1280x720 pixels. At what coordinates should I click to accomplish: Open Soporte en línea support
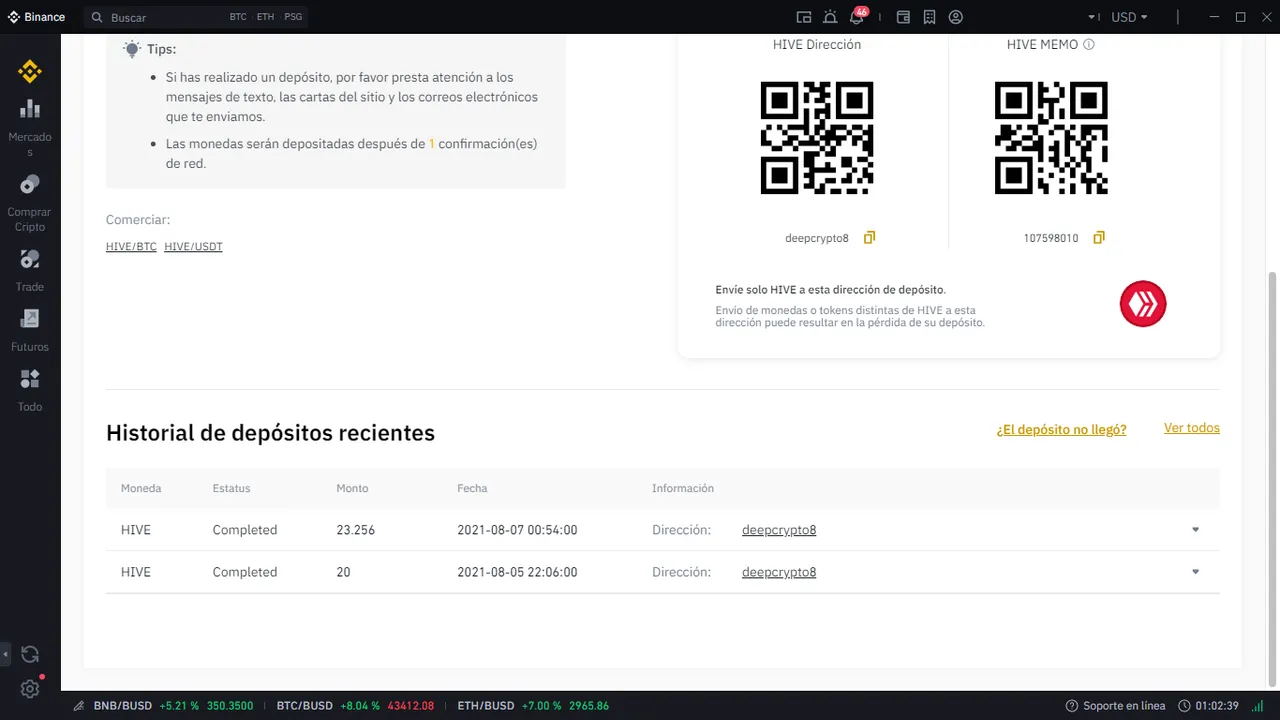pos(1115,706)
